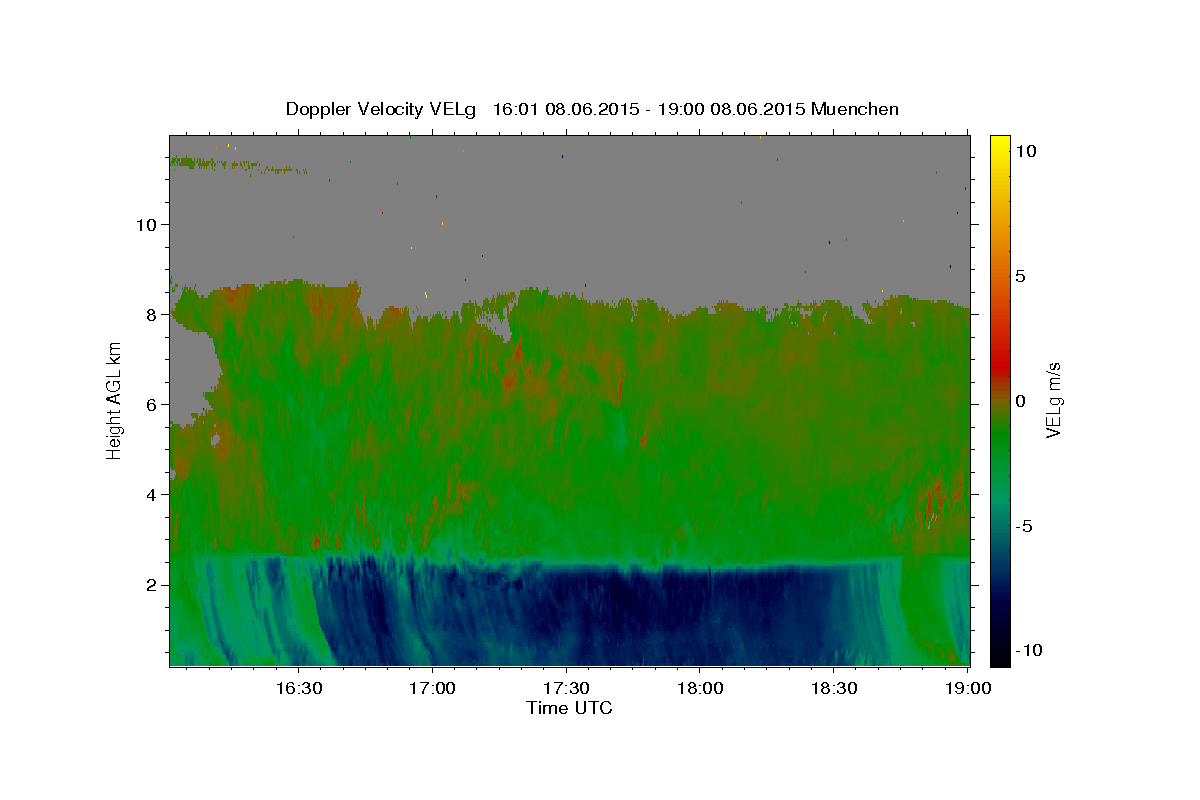
Task: Click the colorbar tick label -5
Action: point(1024,526)
